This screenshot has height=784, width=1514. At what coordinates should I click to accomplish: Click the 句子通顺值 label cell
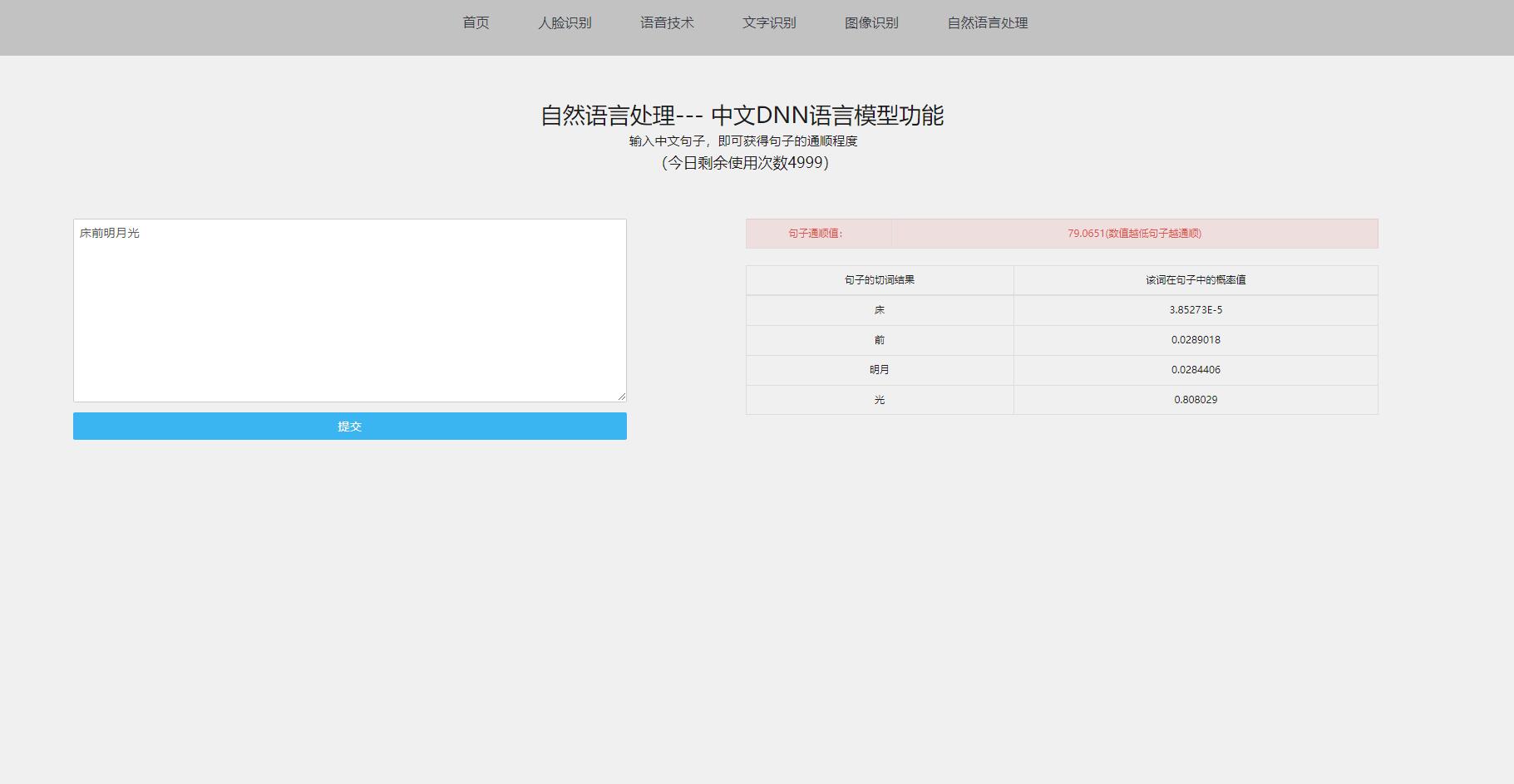tap(818, 234)
